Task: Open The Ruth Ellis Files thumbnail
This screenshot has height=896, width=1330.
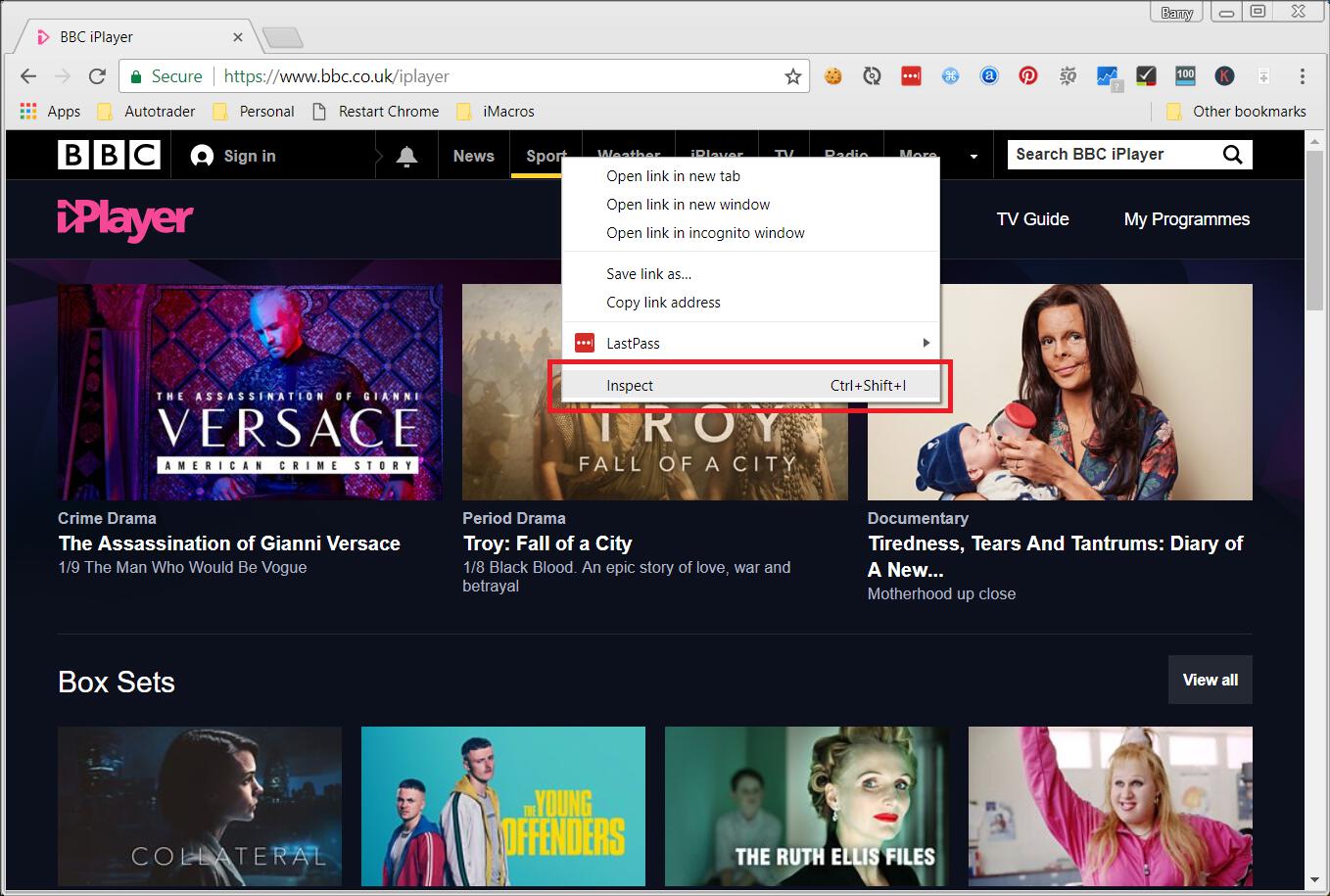Action: click(807, 806)
